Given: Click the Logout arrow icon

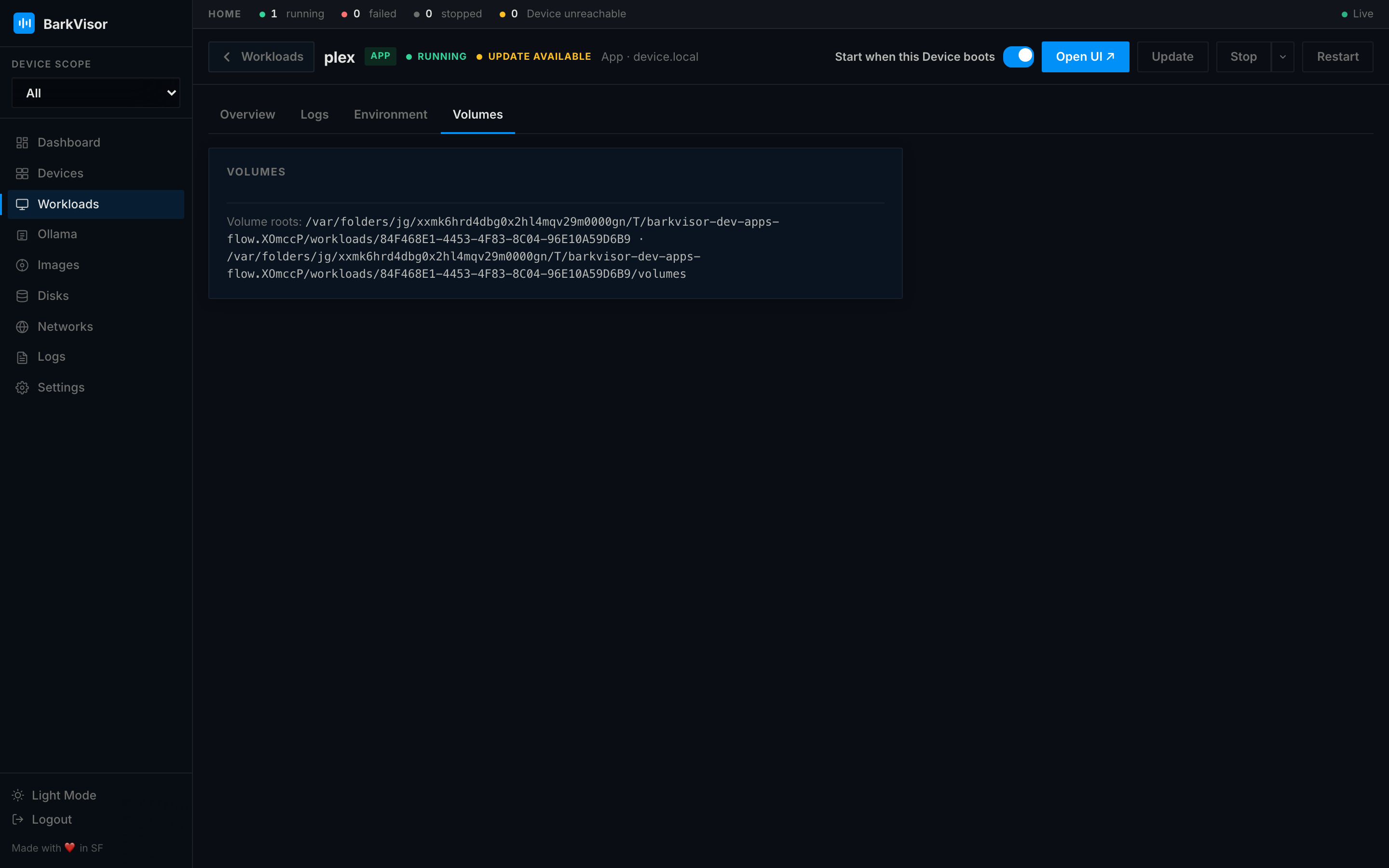Looking at the screenshot, I should [18, 819].
